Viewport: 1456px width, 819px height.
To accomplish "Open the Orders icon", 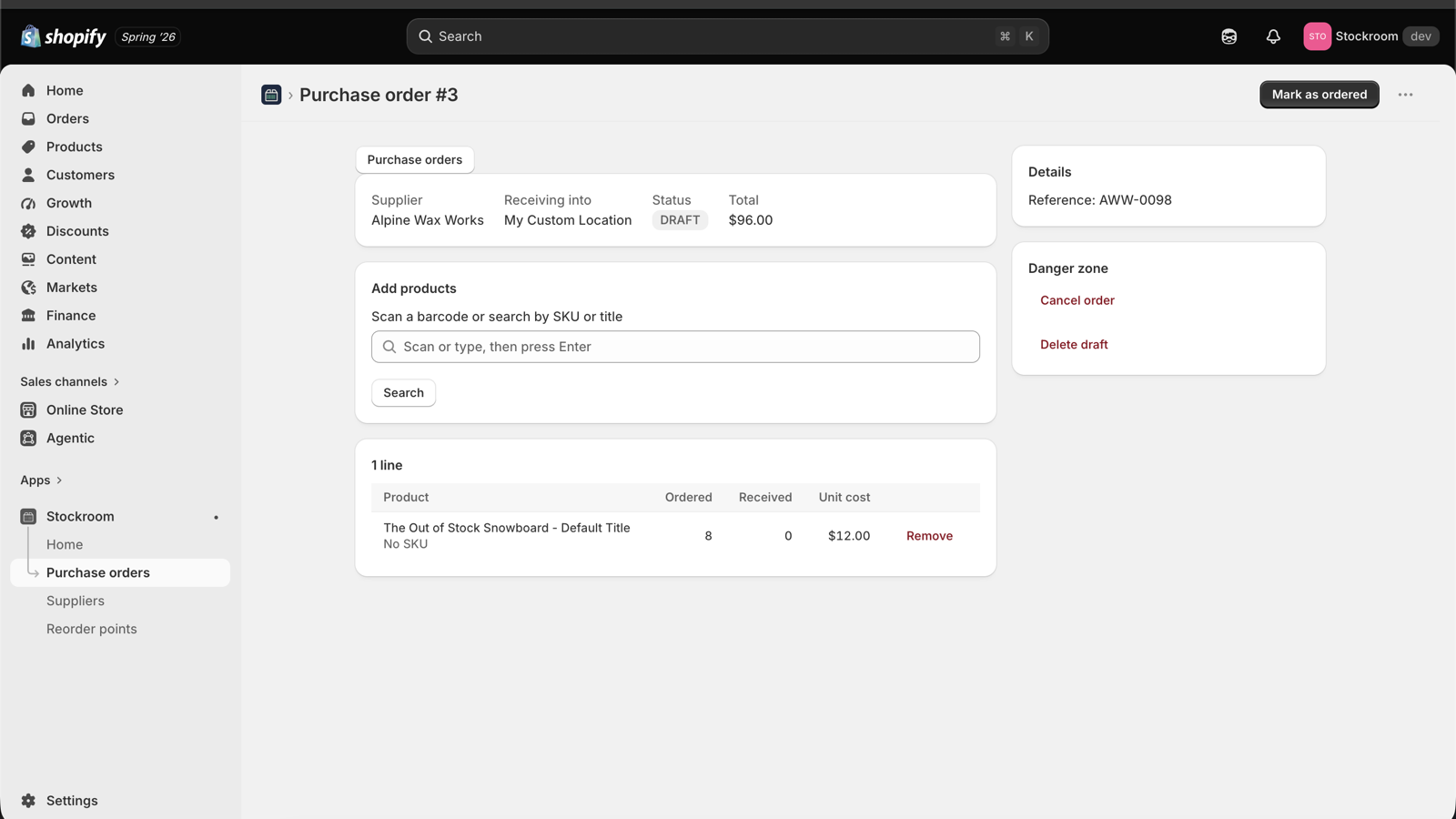I will pos(28,118).
